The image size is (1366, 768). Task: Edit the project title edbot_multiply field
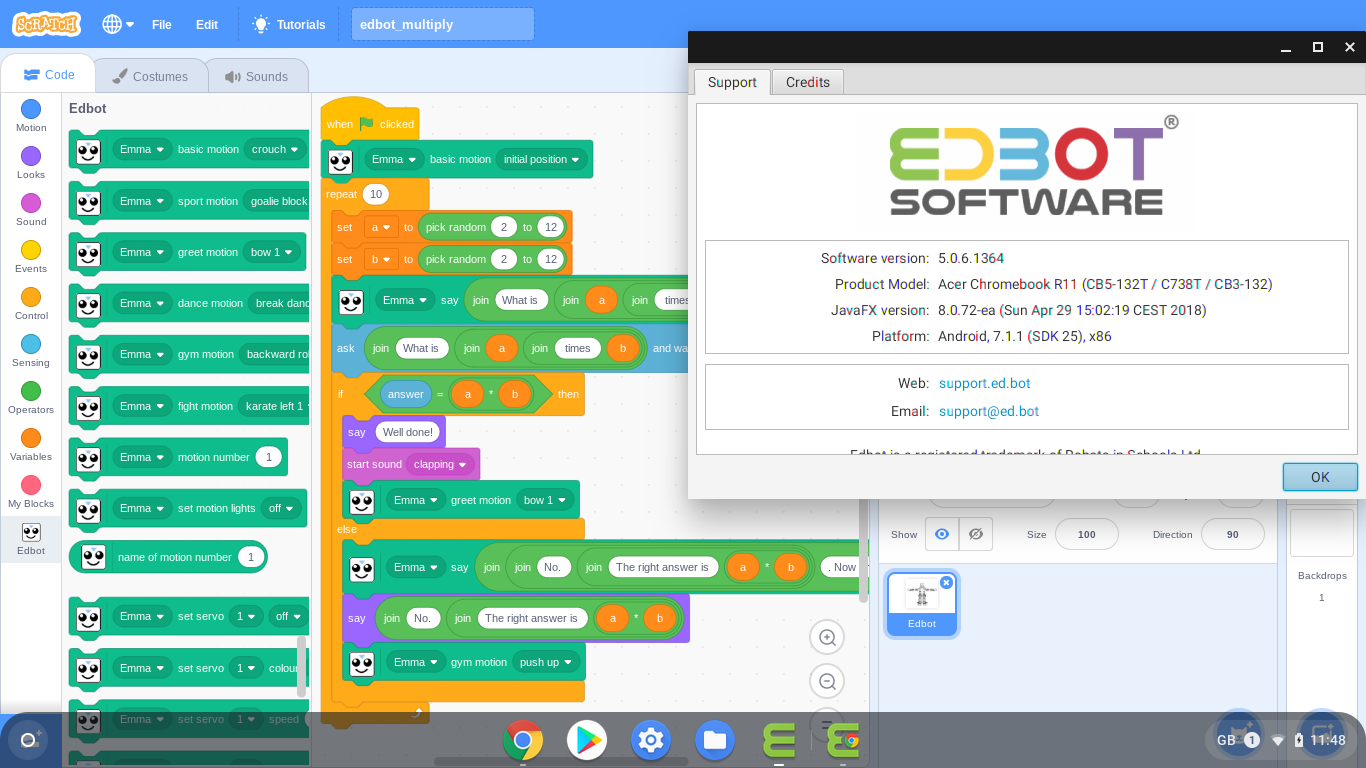pos(443,24)
